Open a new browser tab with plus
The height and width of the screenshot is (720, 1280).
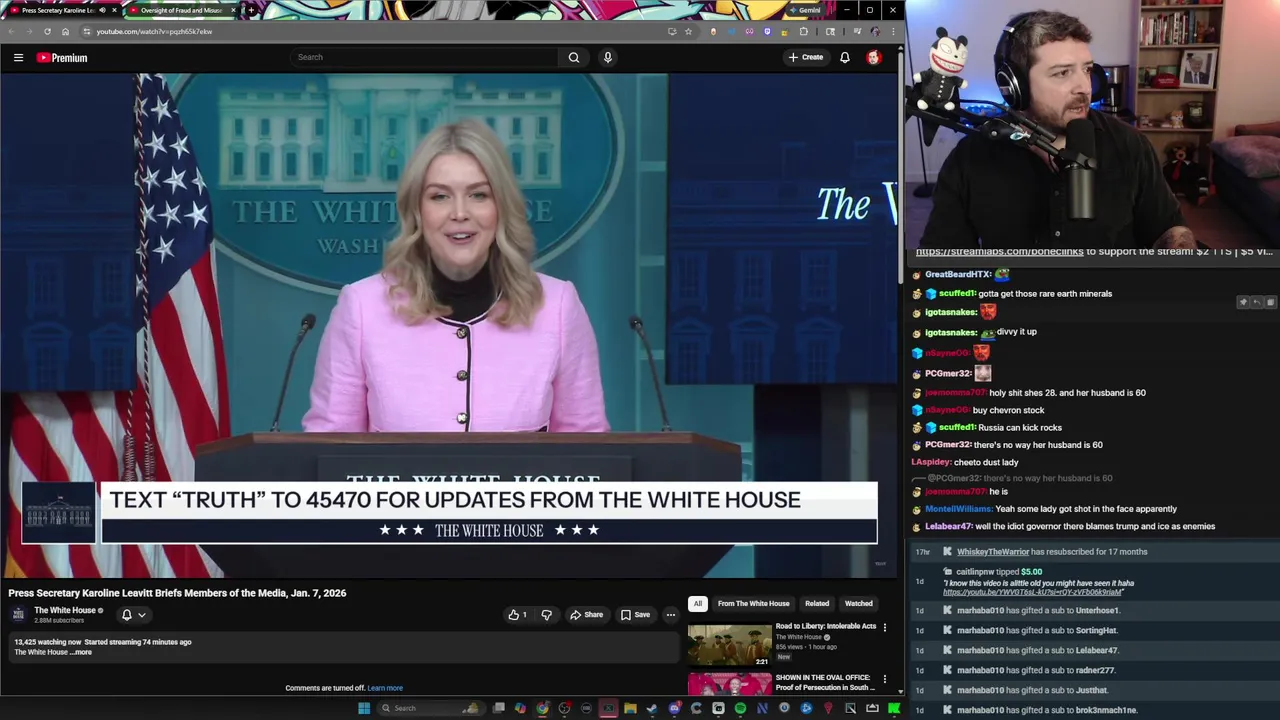click(251, 10)
